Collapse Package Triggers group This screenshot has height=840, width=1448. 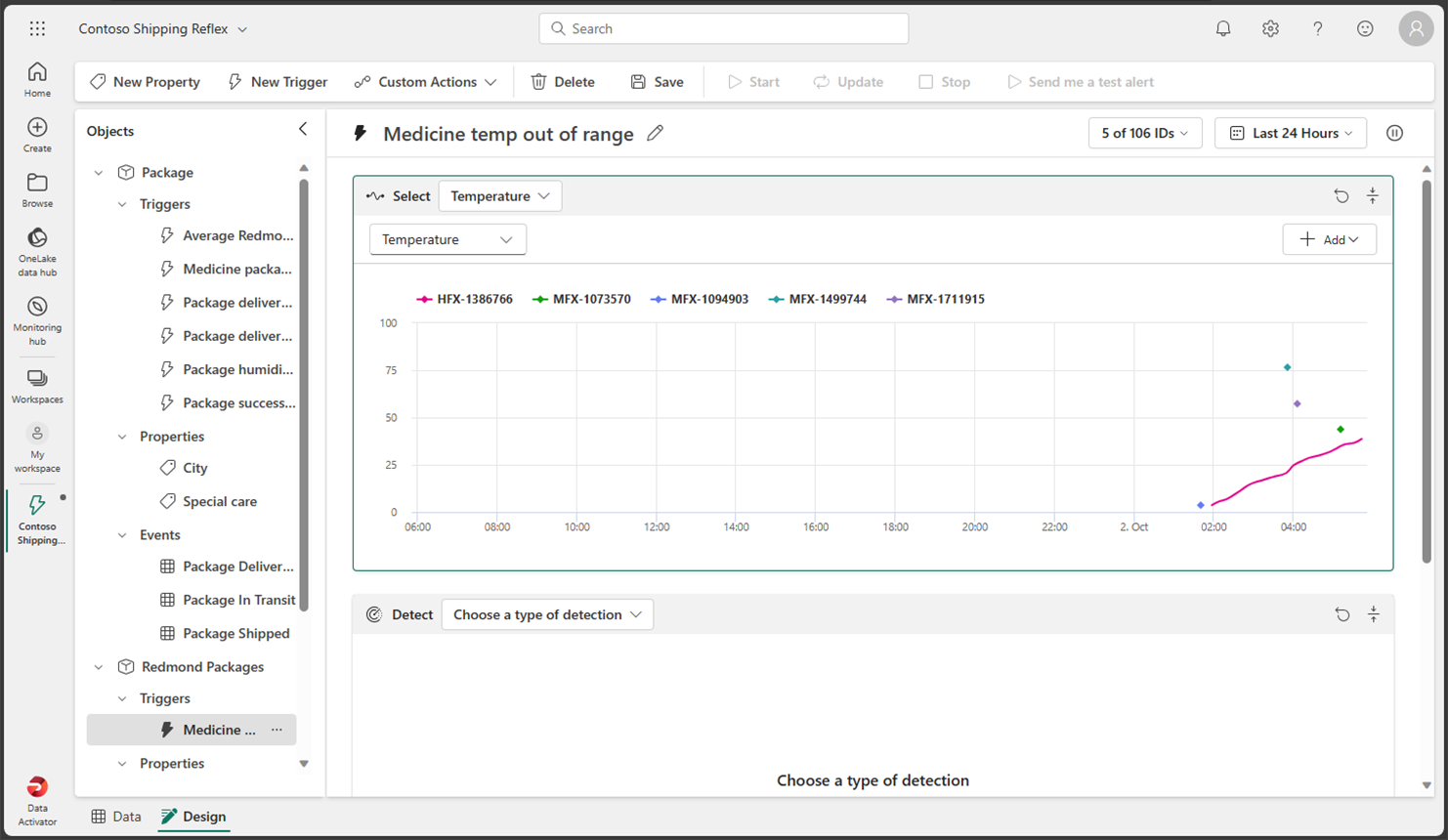[122, 204]
